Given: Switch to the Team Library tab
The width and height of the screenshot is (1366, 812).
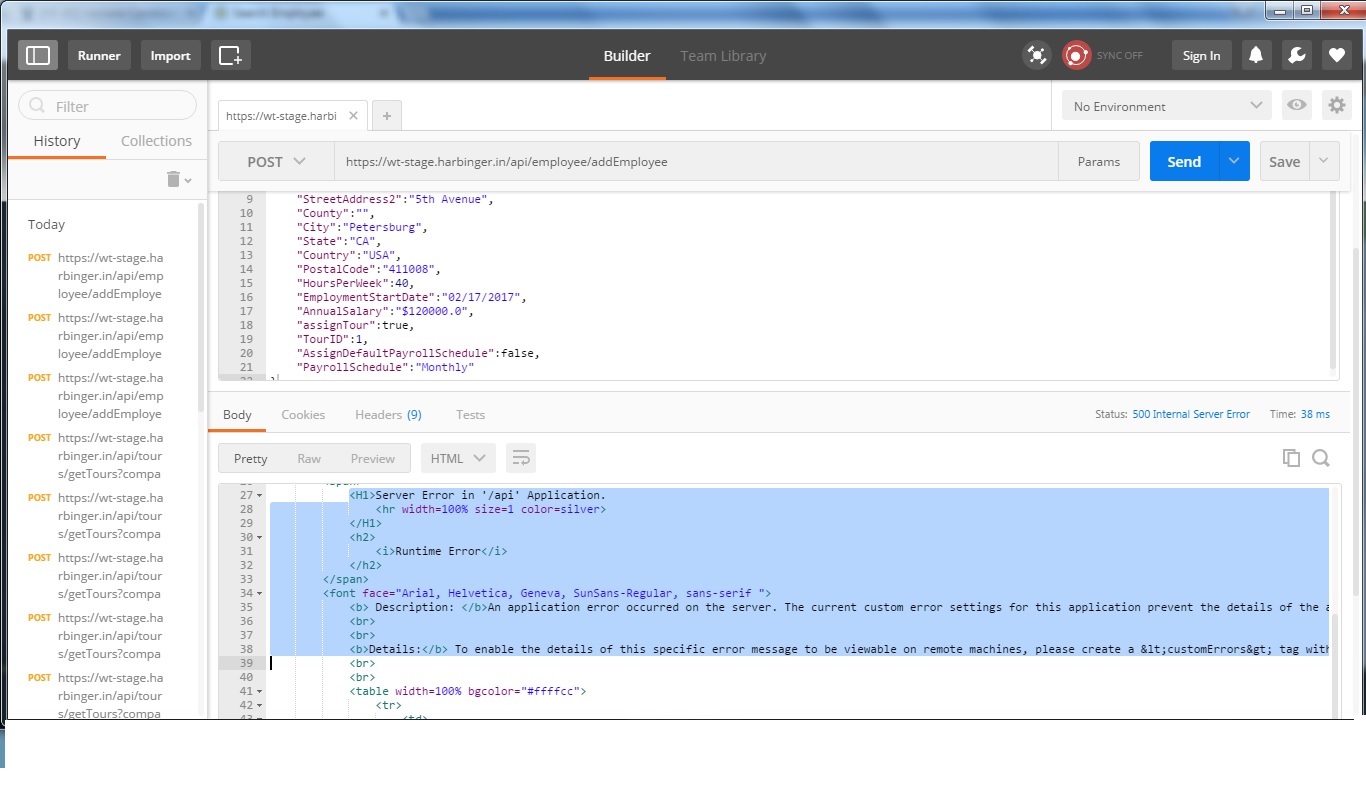Looking at the screenshot, I should [723, 56].
